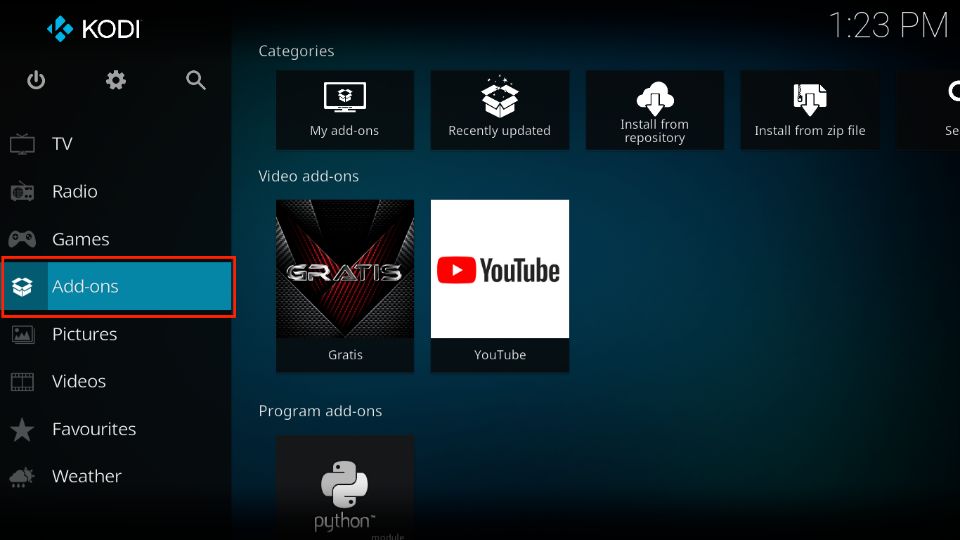Launch the Gratis video add-on
960x540 pixels.
(345, 286)
